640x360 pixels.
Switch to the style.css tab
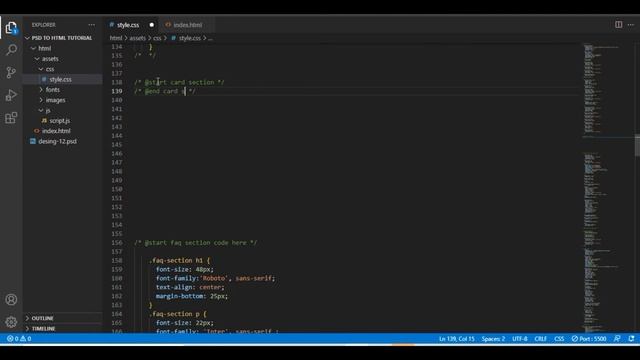(x=128, y=25)
